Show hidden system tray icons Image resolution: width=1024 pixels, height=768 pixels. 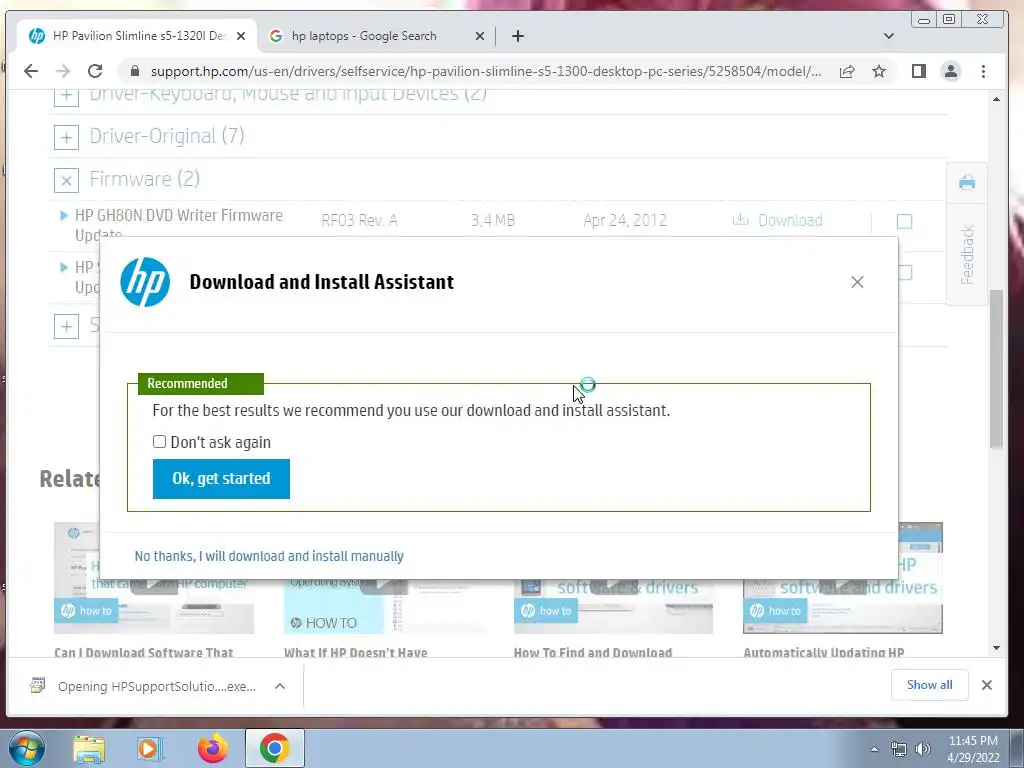click(874, 750)
